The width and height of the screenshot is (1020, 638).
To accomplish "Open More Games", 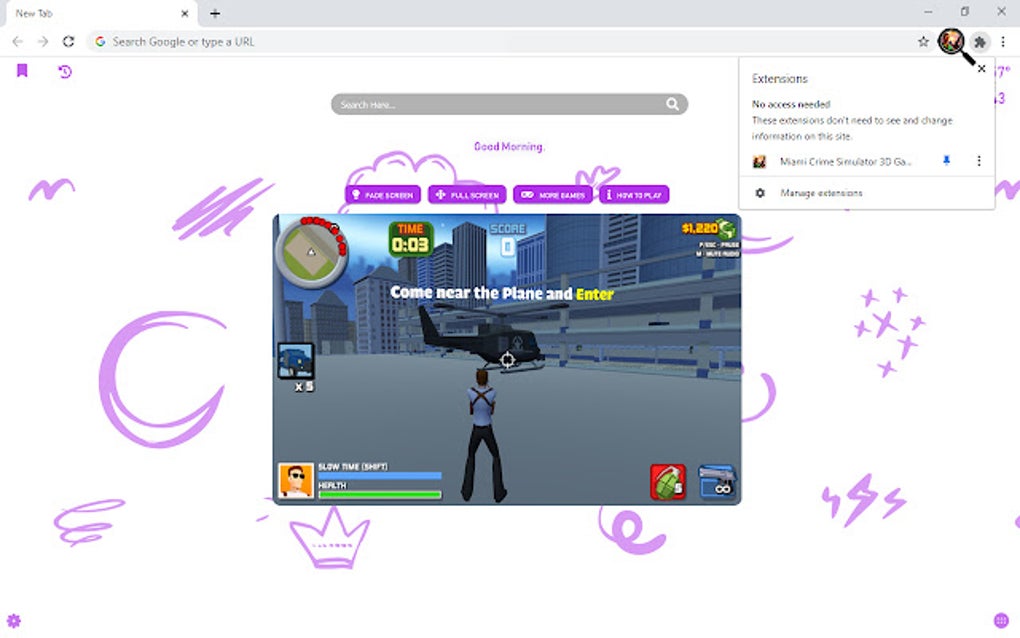I will tap(553, 194).
